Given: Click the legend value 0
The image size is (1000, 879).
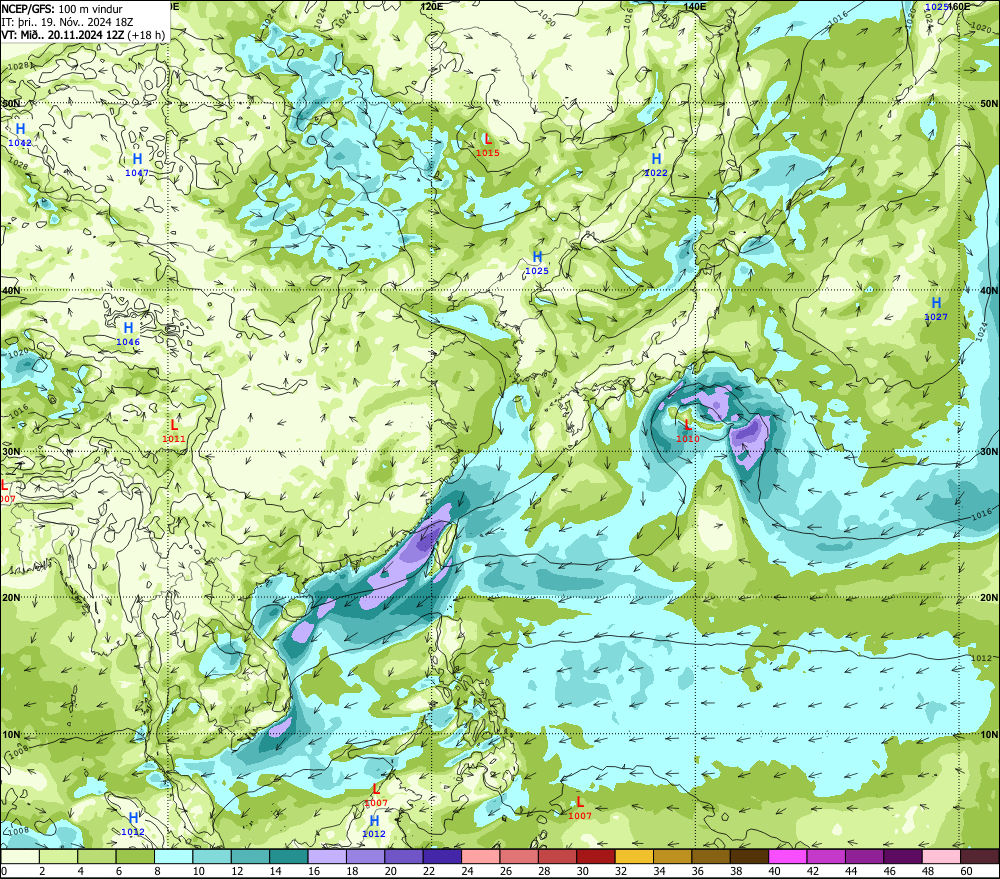Looking at the screenshot, I should (x=4, y=871).
